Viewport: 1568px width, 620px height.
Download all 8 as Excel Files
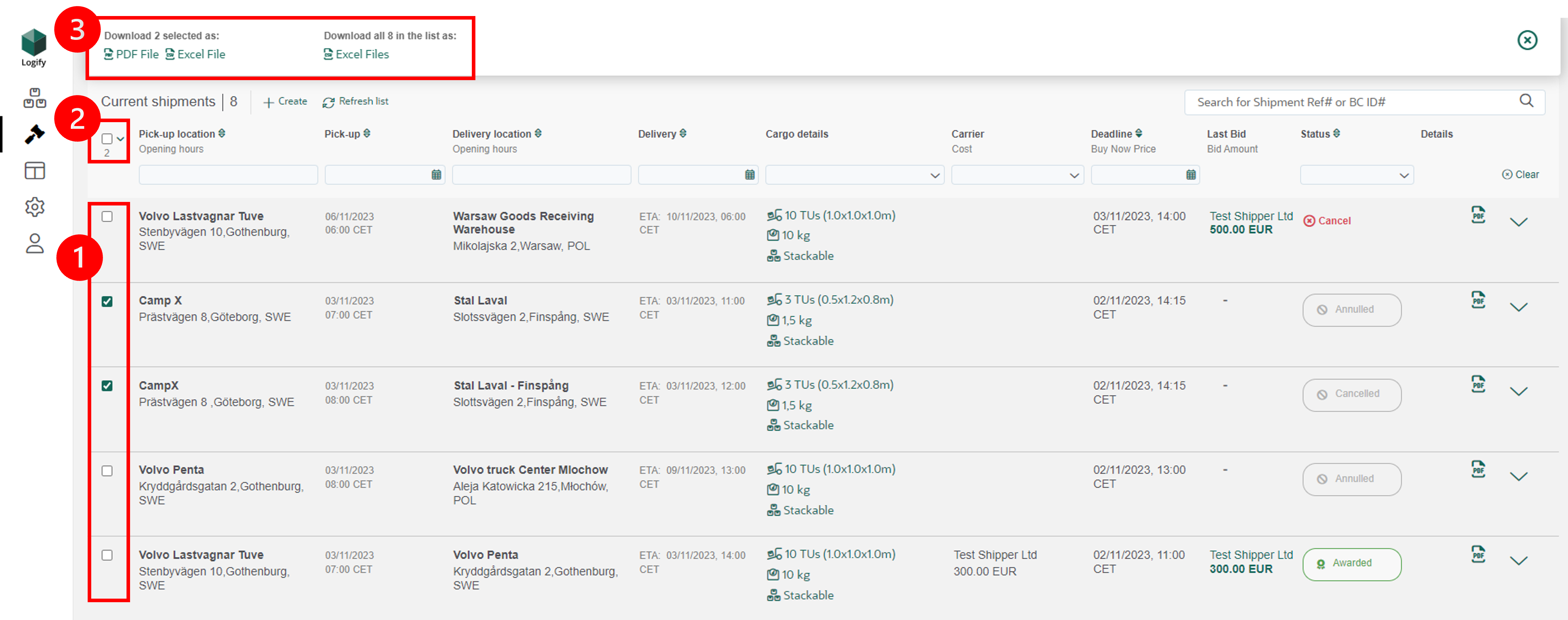pos(356,54)
